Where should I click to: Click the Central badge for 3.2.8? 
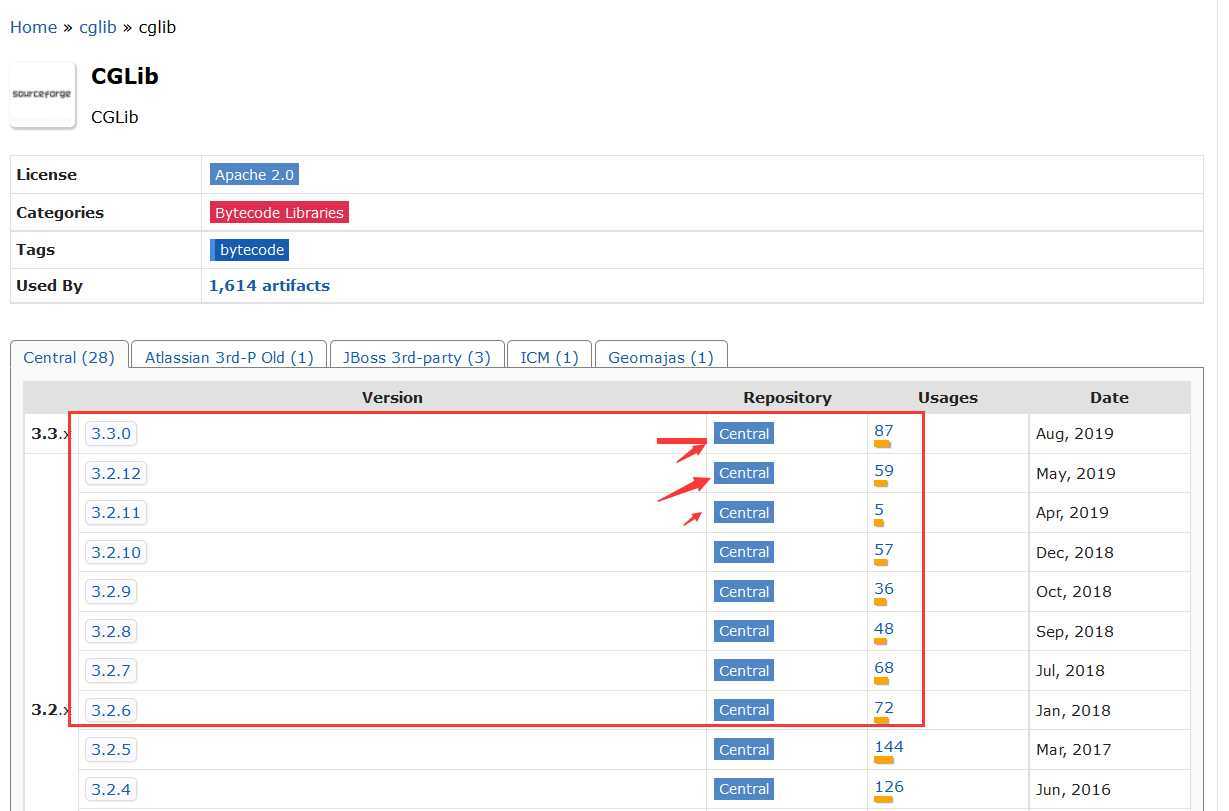(x=744, y=631)
